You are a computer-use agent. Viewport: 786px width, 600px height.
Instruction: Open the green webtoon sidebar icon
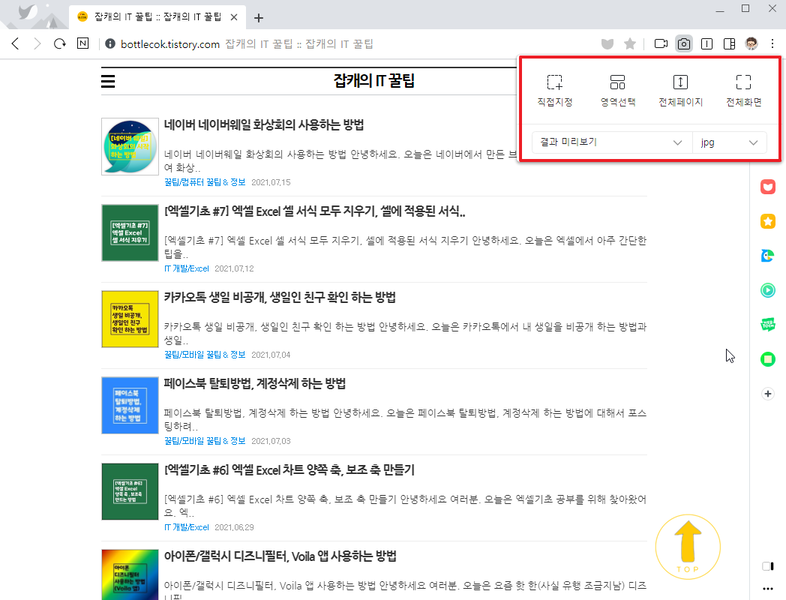(x=767, y=324)
